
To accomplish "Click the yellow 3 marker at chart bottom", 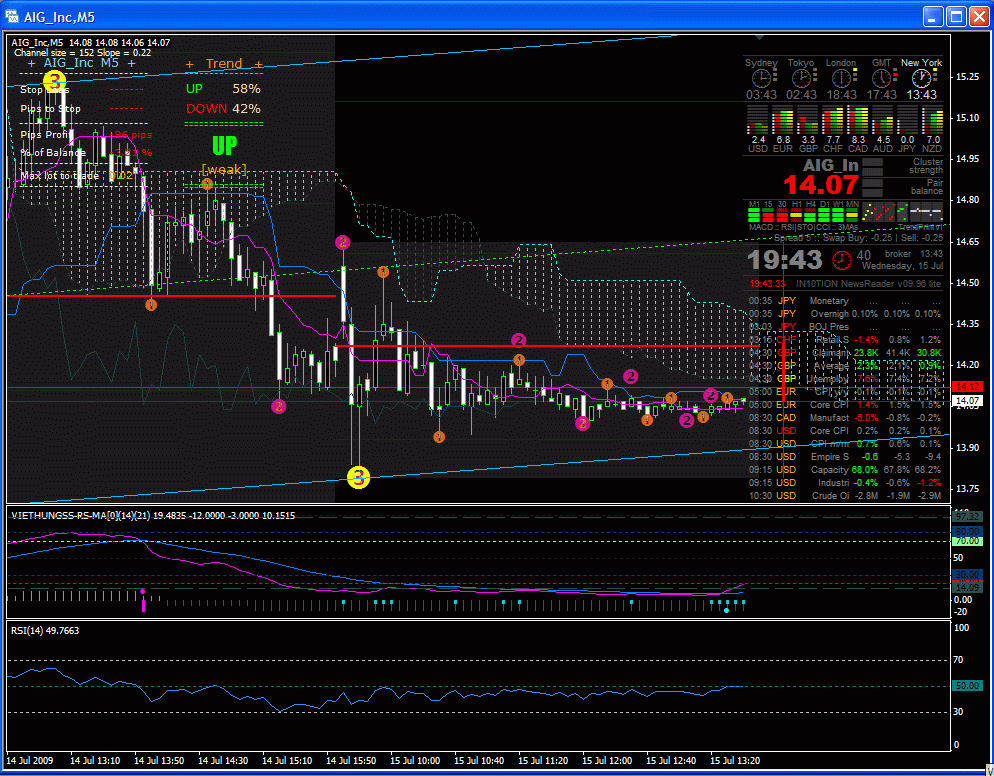I will [358, 478].
